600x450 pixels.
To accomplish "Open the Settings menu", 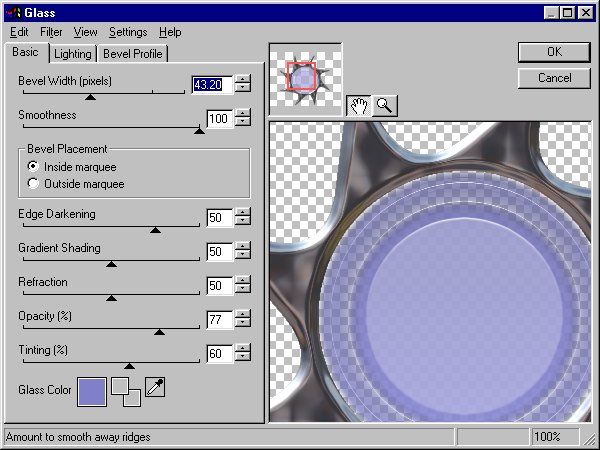I will click(x=128, y=32).
